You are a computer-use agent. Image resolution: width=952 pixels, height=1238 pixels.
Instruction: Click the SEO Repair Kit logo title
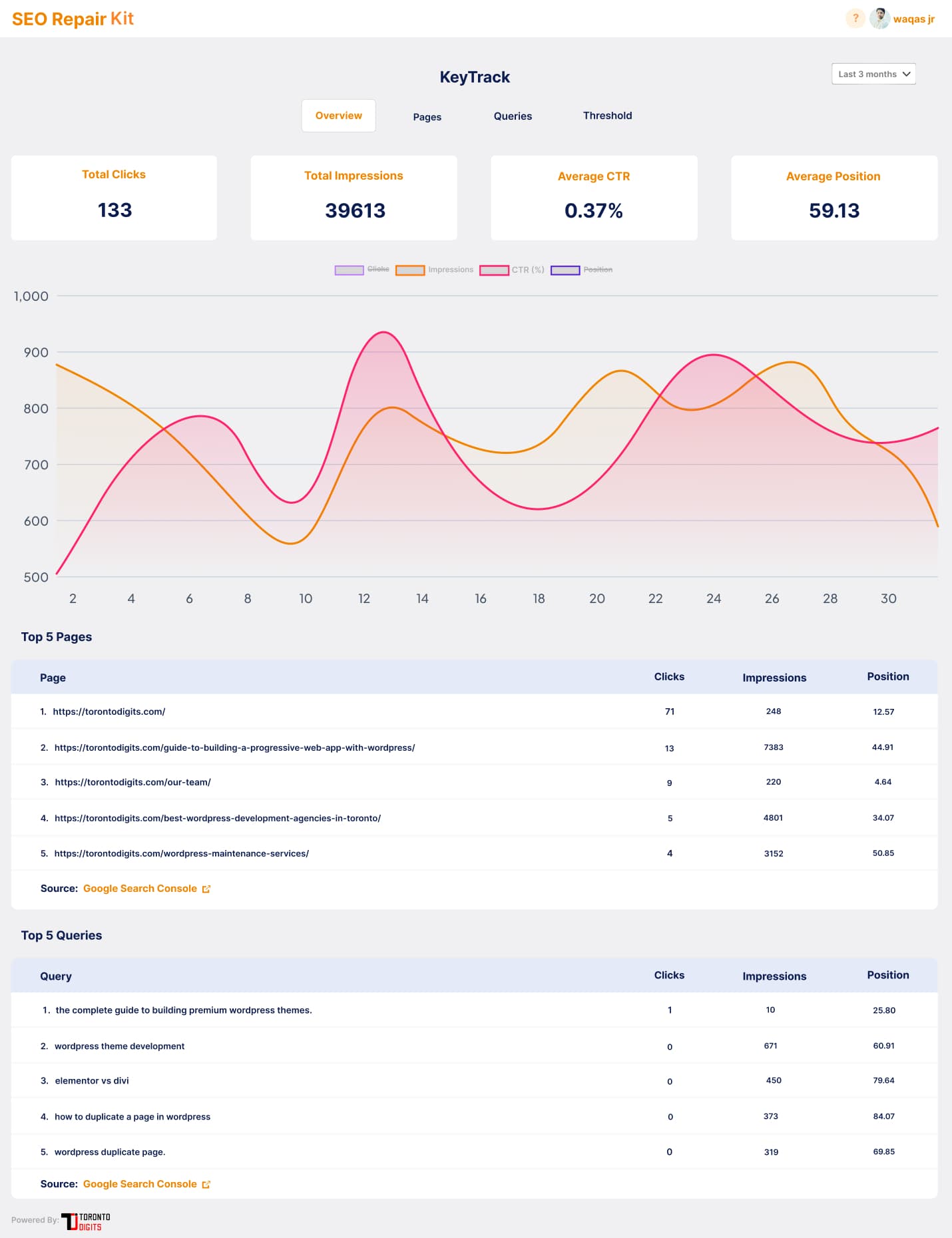[73, 19]
